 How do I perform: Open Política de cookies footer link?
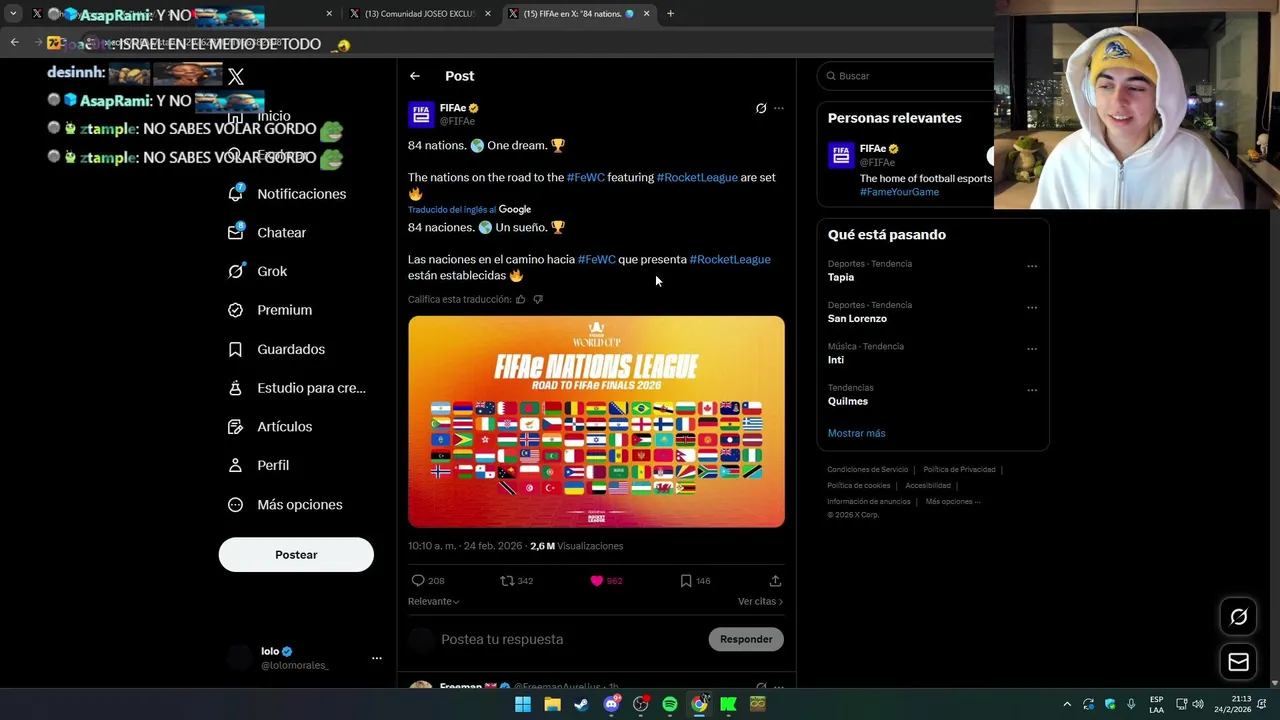tap(859, 485)
